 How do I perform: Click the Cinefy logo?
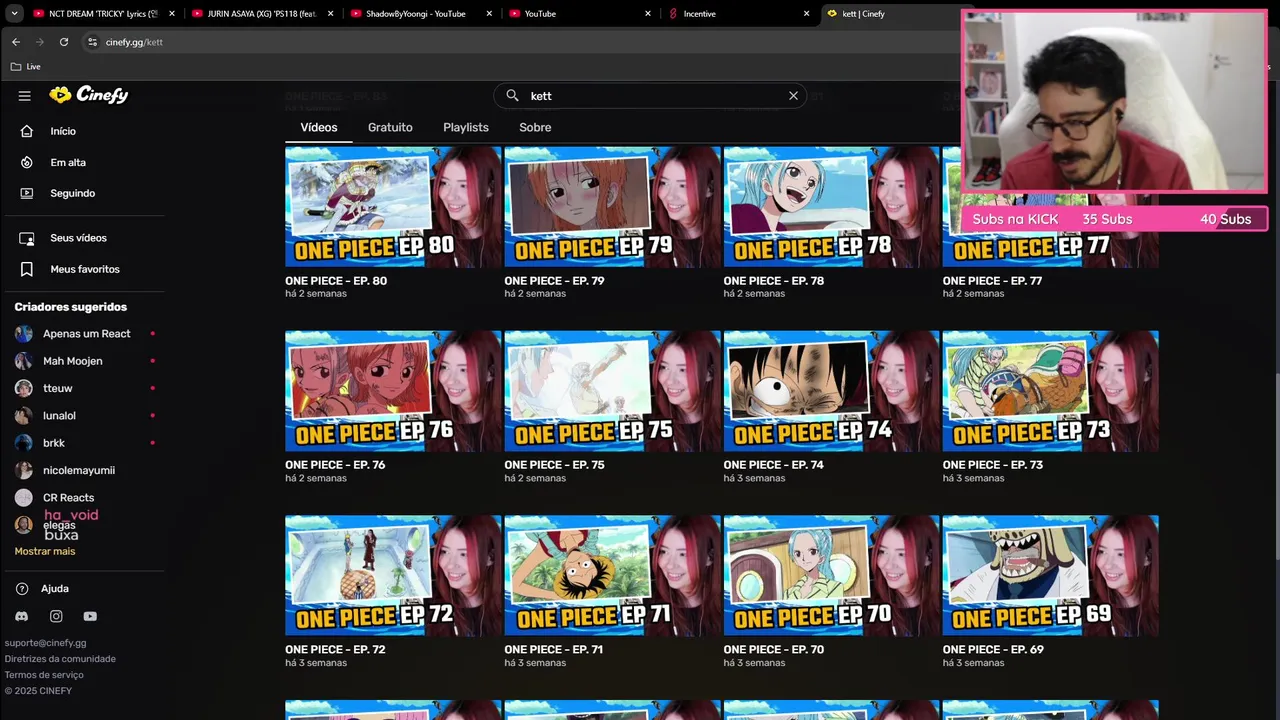coord(89,95)
